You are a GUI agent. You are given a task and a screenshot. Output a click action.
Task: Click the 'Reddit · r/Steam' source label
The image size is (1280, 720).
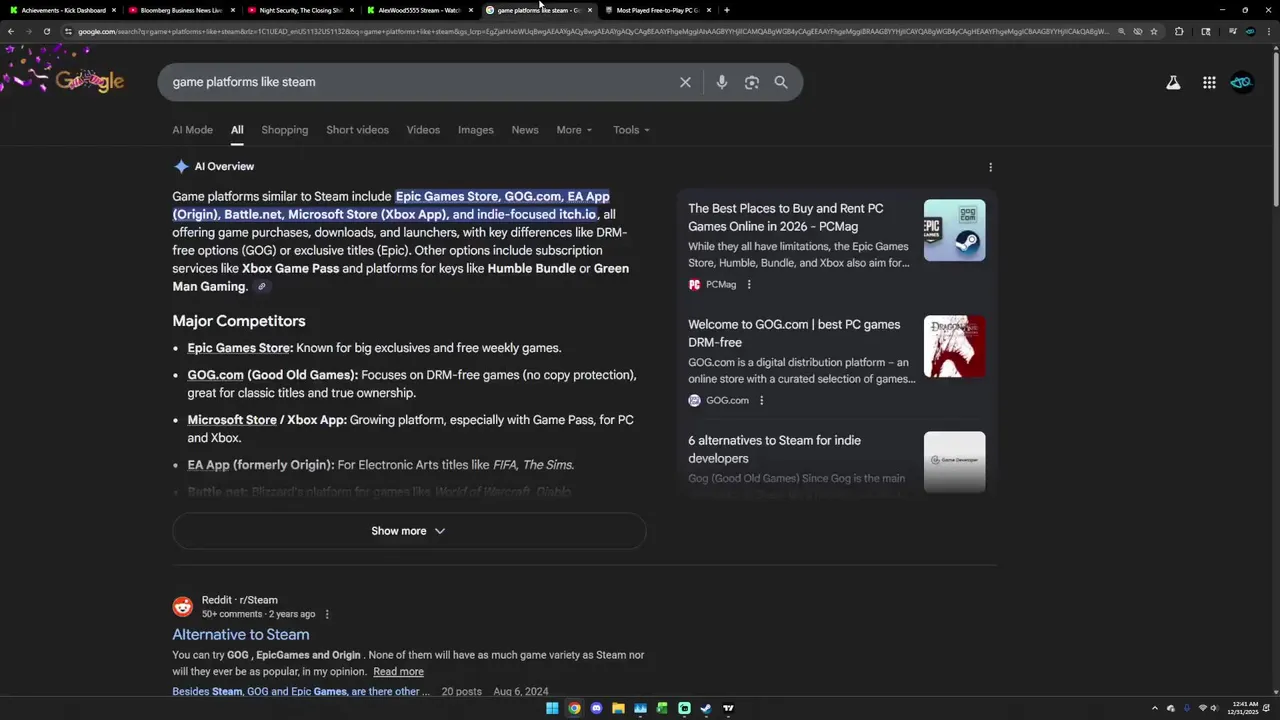click(240, 600)
